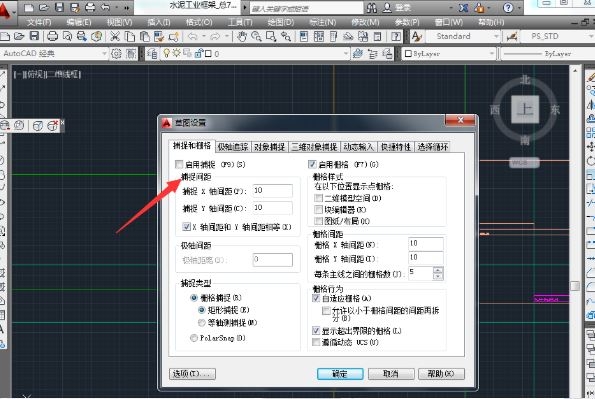Uncheck the 启用栅格 (F7) checkbox
This screenshot has height=399, width=595.
(x=312, y=164)
